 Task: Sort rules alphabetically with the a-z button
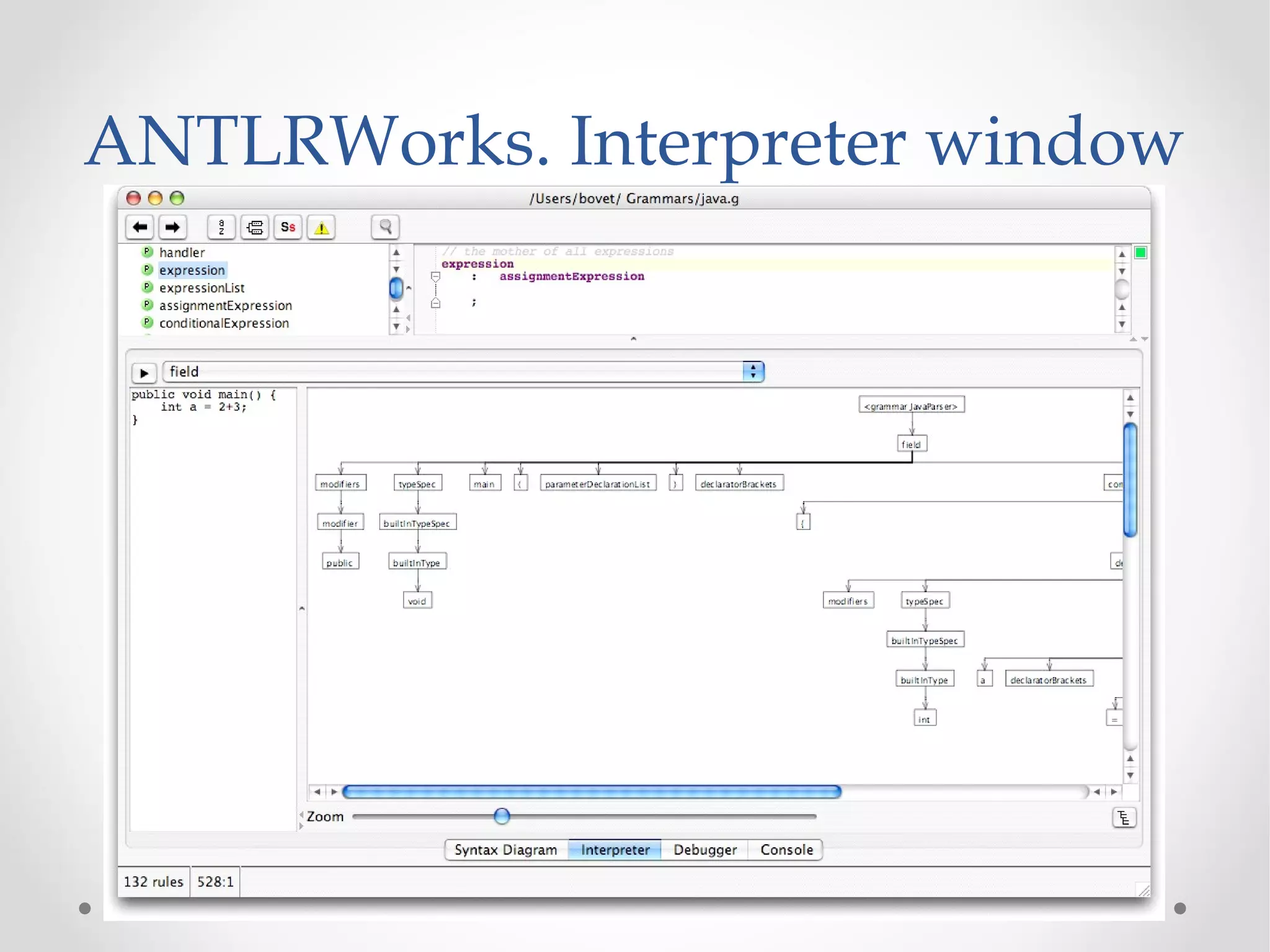[221, 227]
